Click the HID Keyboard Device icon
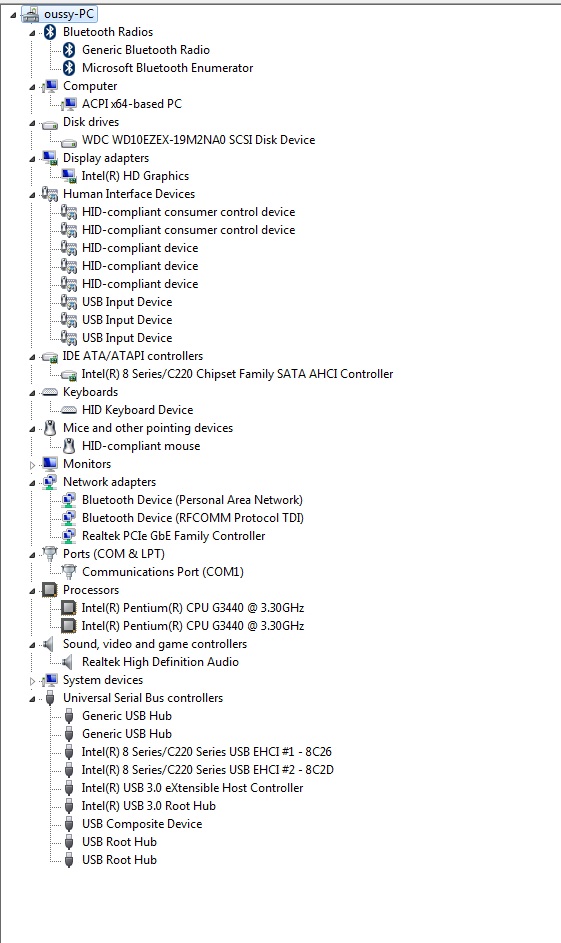561x943 pixels. (x=69, y=410)
